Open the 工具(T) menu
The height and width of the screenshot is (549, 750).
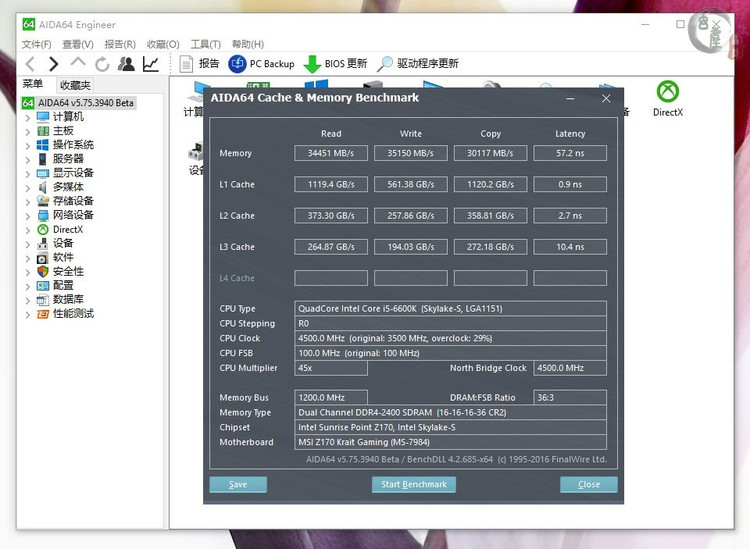pyautogui.click(x=205, y=44)
